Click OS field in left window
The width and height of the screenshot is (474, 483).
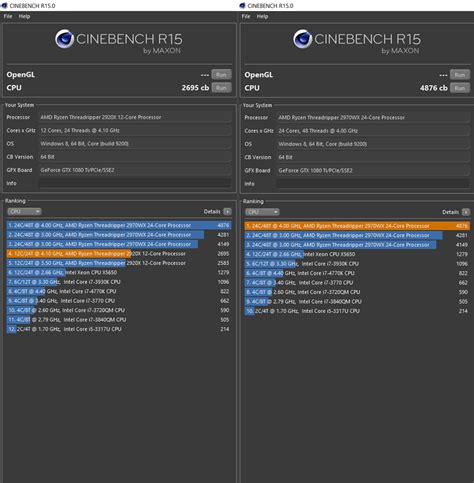(135, 144)
